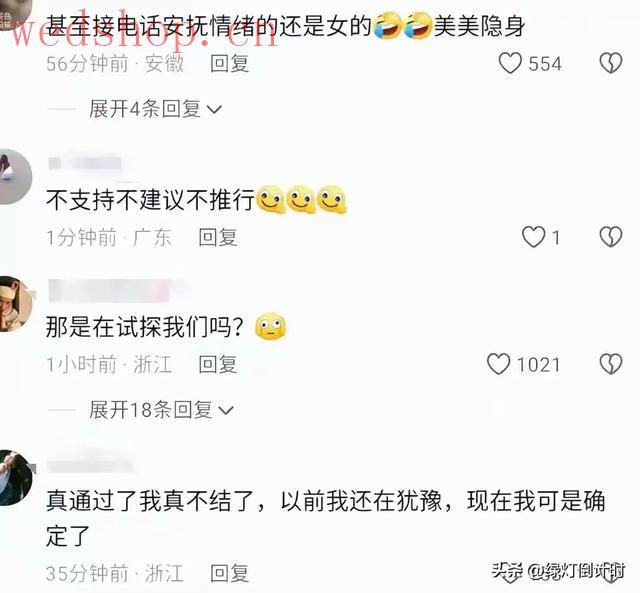
Task: Click chevron next to 展开18条回复
Action: click(226, 411)
